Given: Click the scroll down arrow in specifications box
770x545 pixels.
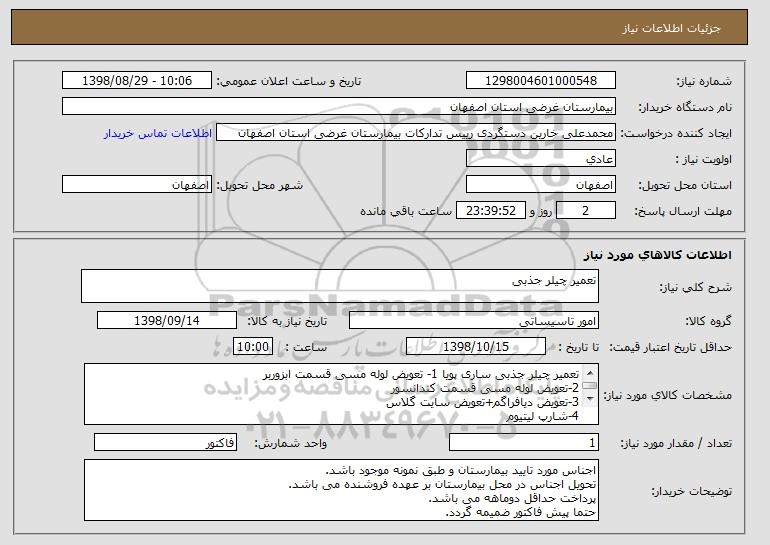Looking at the screenshot, I should point(590,399).
